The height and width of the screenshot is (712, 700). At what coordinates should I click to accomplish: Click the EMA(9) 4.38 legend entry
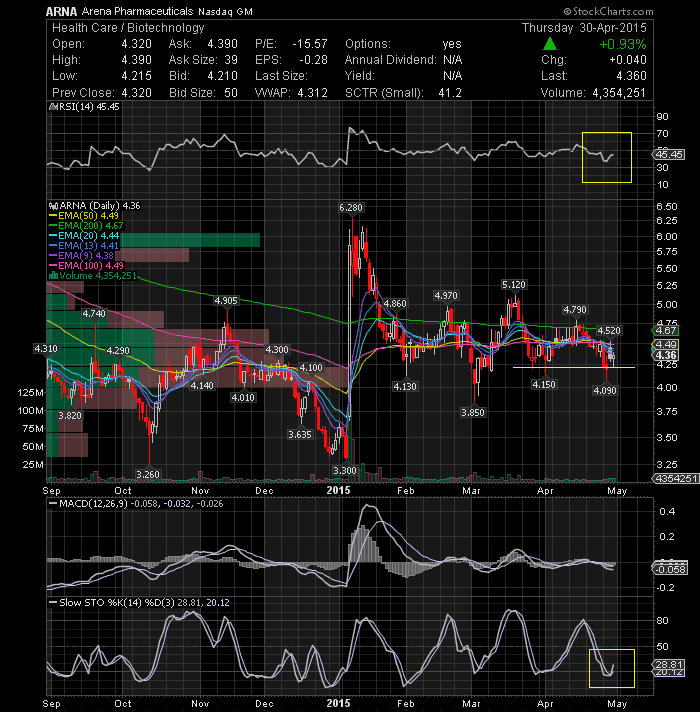point(81,256)
